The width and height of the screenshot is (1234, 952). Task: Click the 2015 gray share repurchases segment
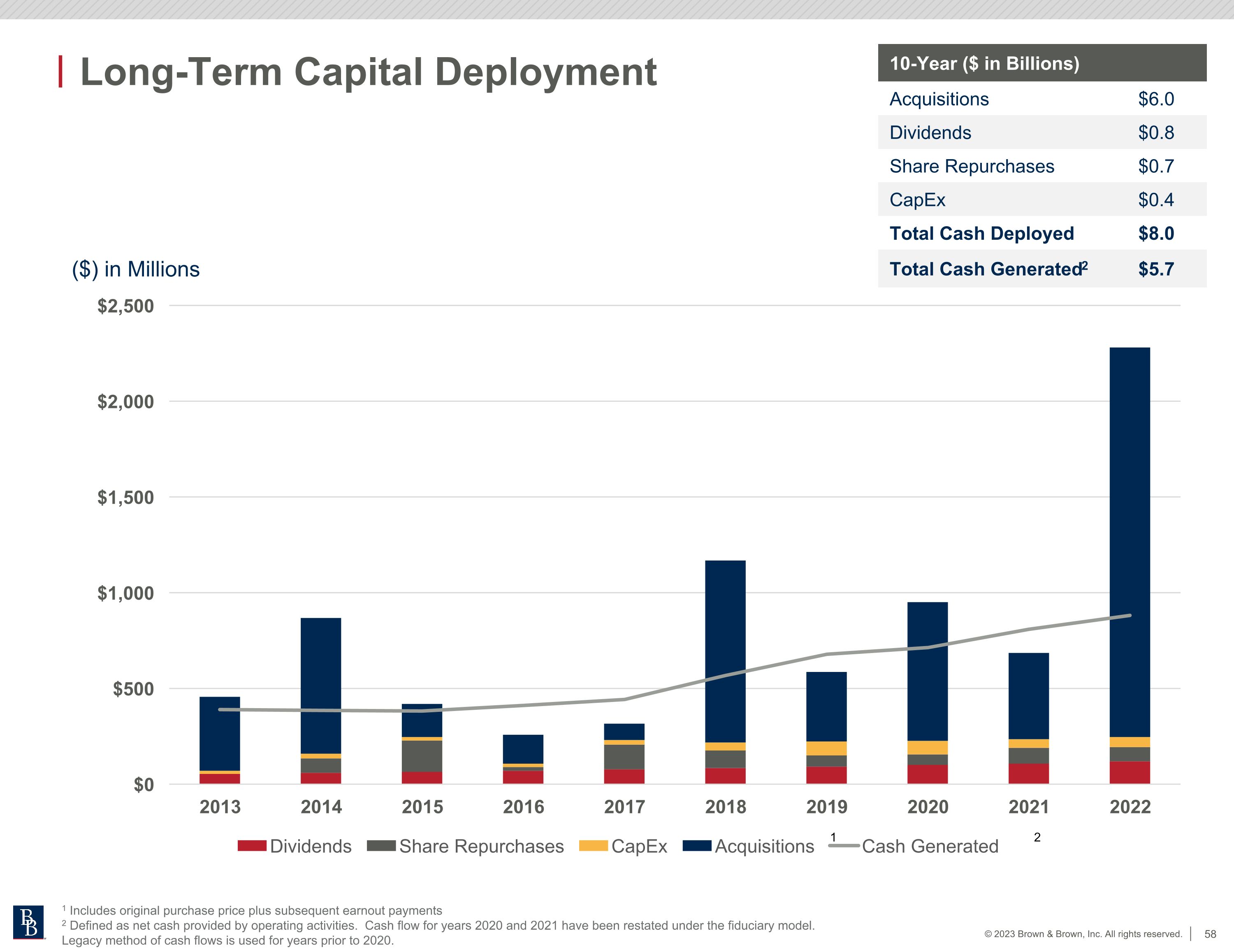pos(422,756)
